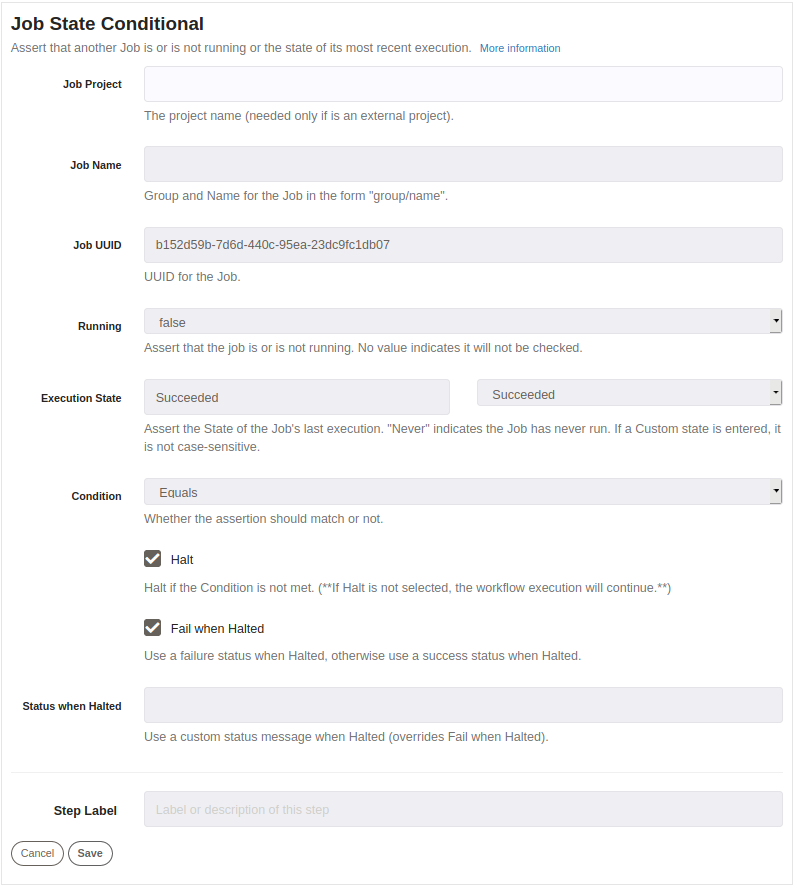Click into the Job Name input box
Image resolution: width=797 pixels, height=888 pixels.
tap(463, 164)
